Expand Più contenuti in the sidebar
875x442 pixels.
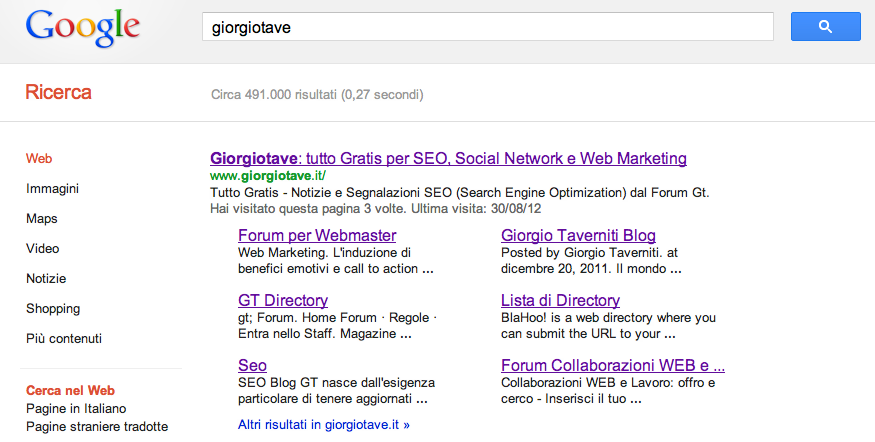(64, 339)
